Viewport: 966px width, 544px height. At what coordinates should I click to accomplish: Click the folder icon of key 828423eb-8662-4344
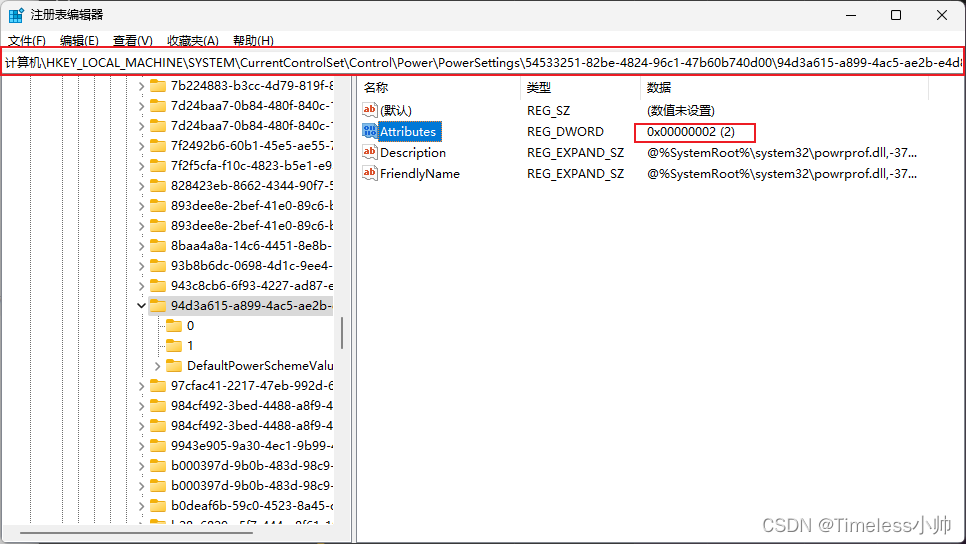tap(158, 185)
